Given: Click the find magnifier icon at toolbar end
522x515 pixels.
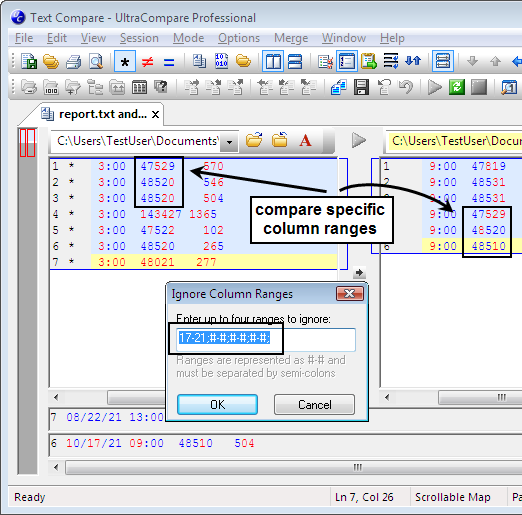Looking at the screenshot, I should click(509, 87).
